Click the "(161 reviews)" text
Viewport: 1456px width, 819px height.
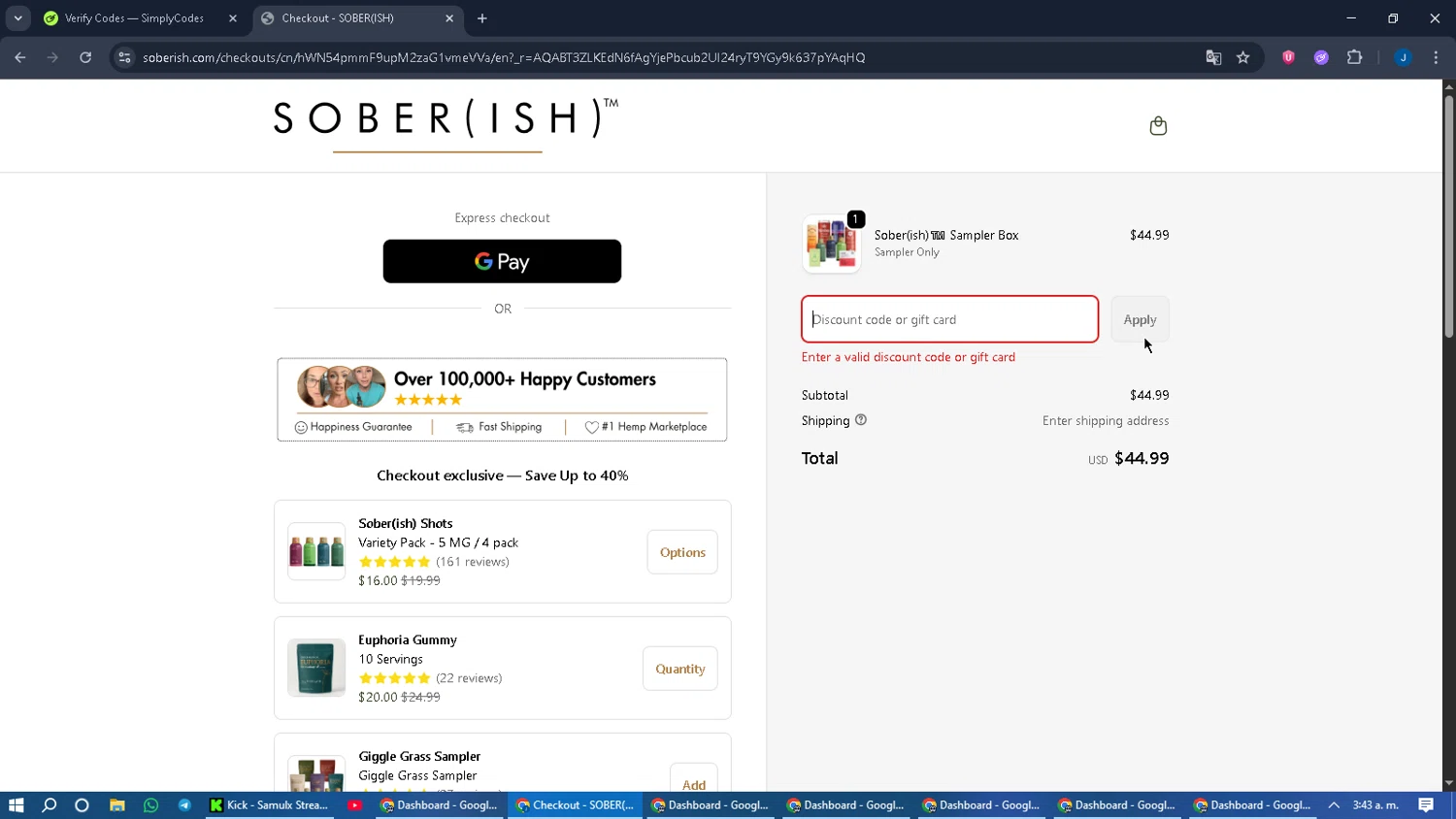tap(473, 562)
